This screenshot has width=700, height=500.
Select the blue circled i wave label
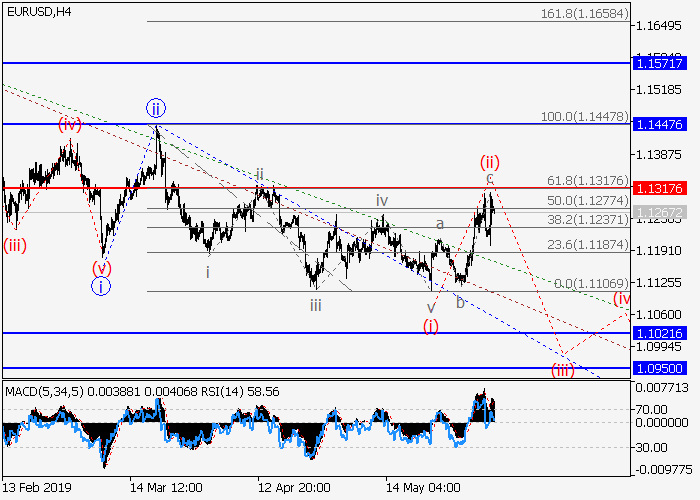coord(100,287)
